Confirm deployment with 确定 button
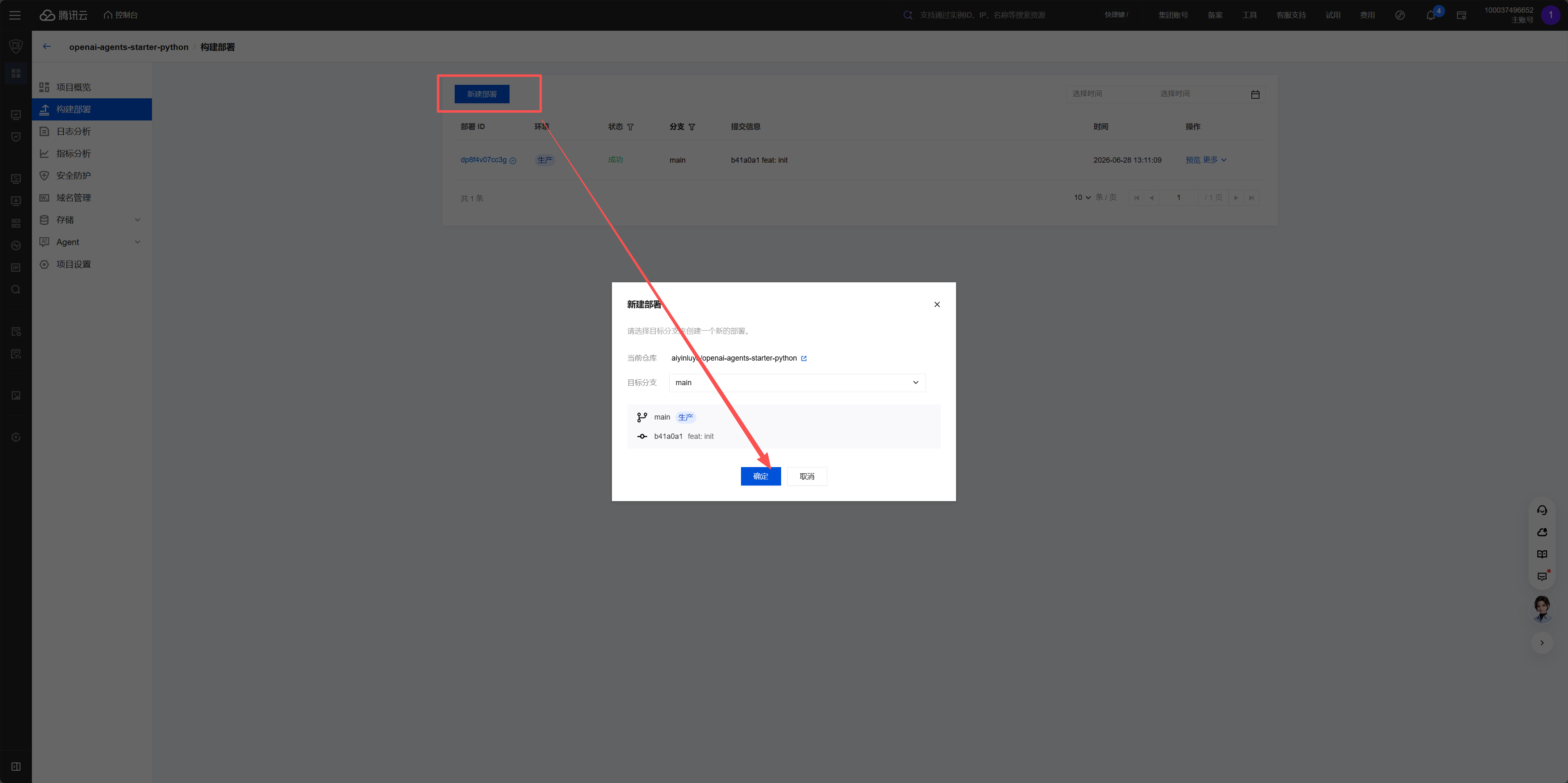Image resolution: width=1568 pixels, height=783 pixels. (x=760, y=477)
